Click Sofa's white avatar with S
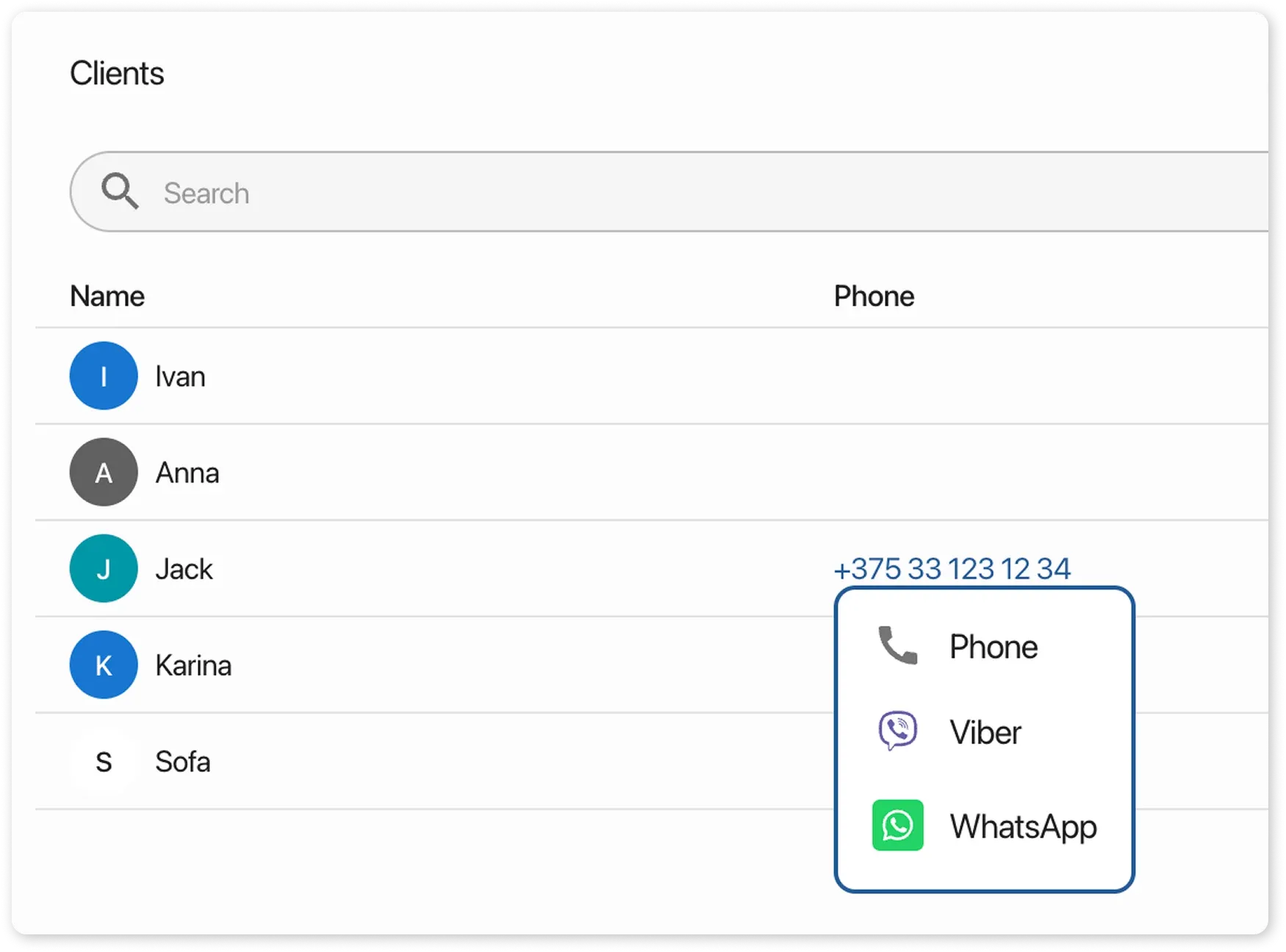 104,762
